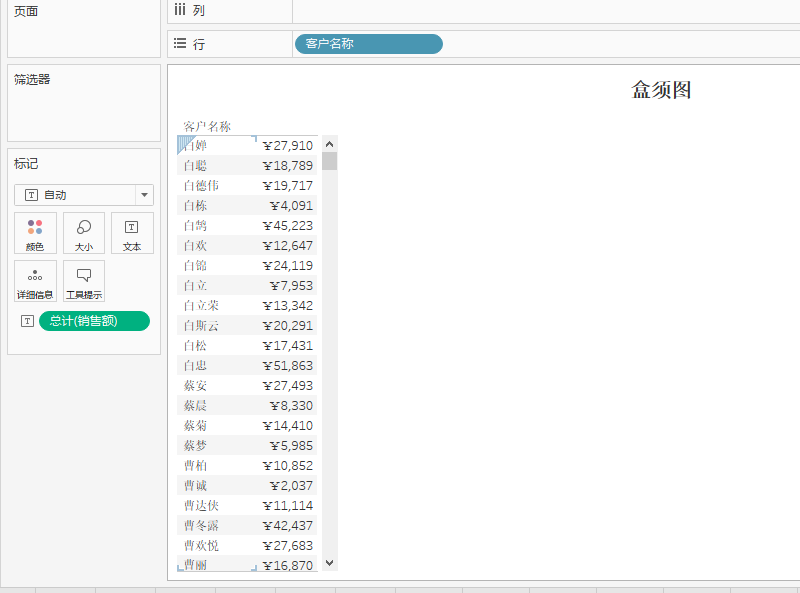Click the 盒须图 chart title
The height and width of the screenshot is (593, 800).
coord(661,90)
